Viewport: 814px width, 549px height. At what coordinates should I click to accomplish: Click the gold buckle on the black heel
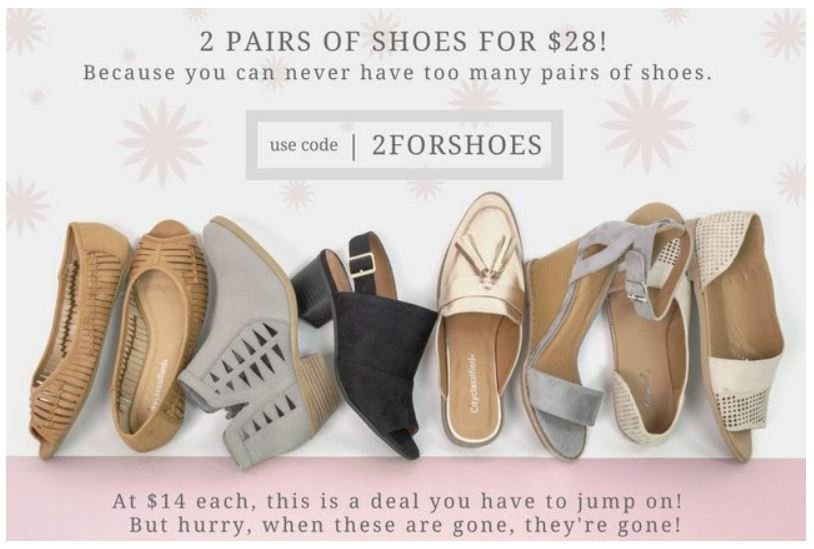362,266
